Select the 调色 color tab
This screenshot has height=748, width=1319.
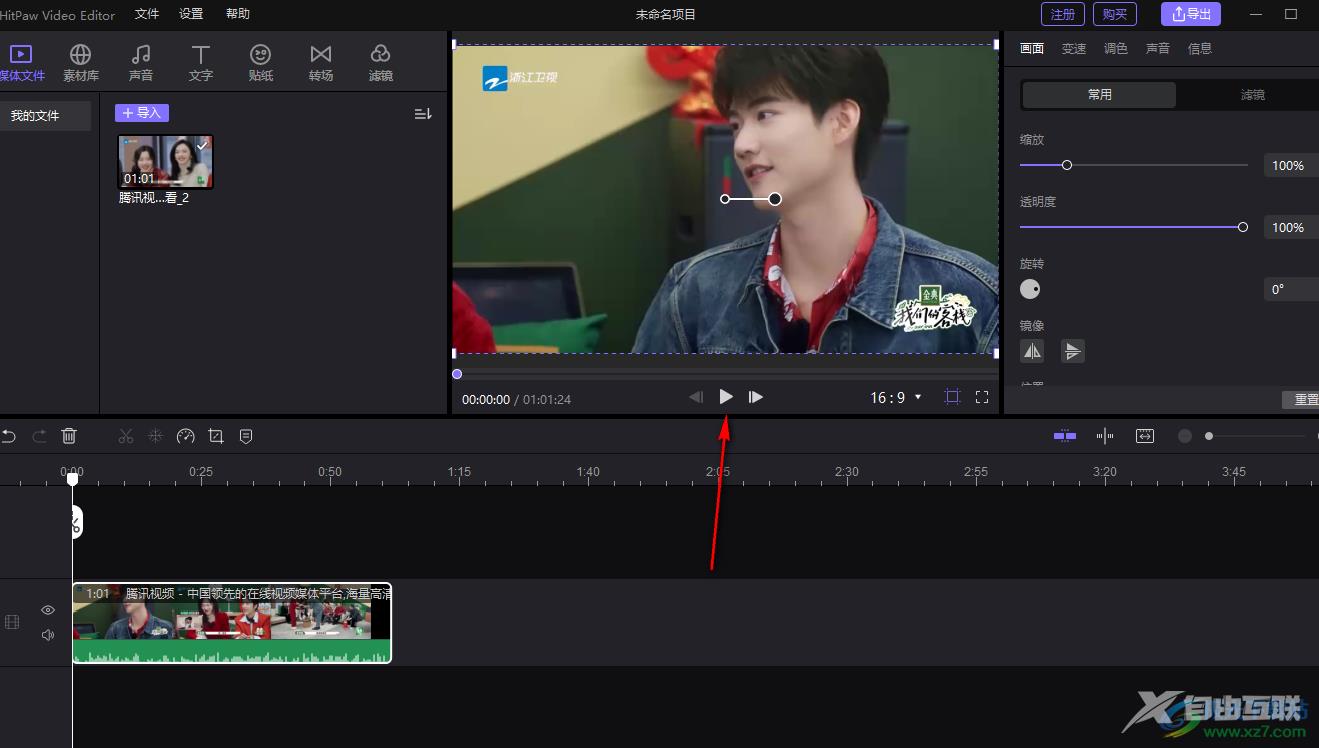tap(1116, 48)
